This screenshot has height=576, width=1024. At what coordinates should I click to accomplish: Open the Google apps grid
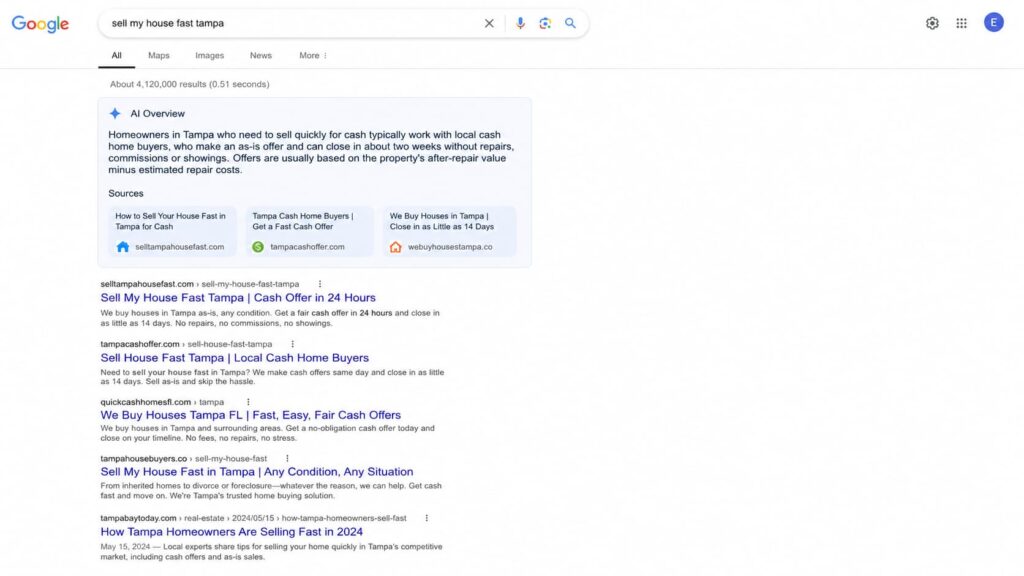(x=961, y=23)
